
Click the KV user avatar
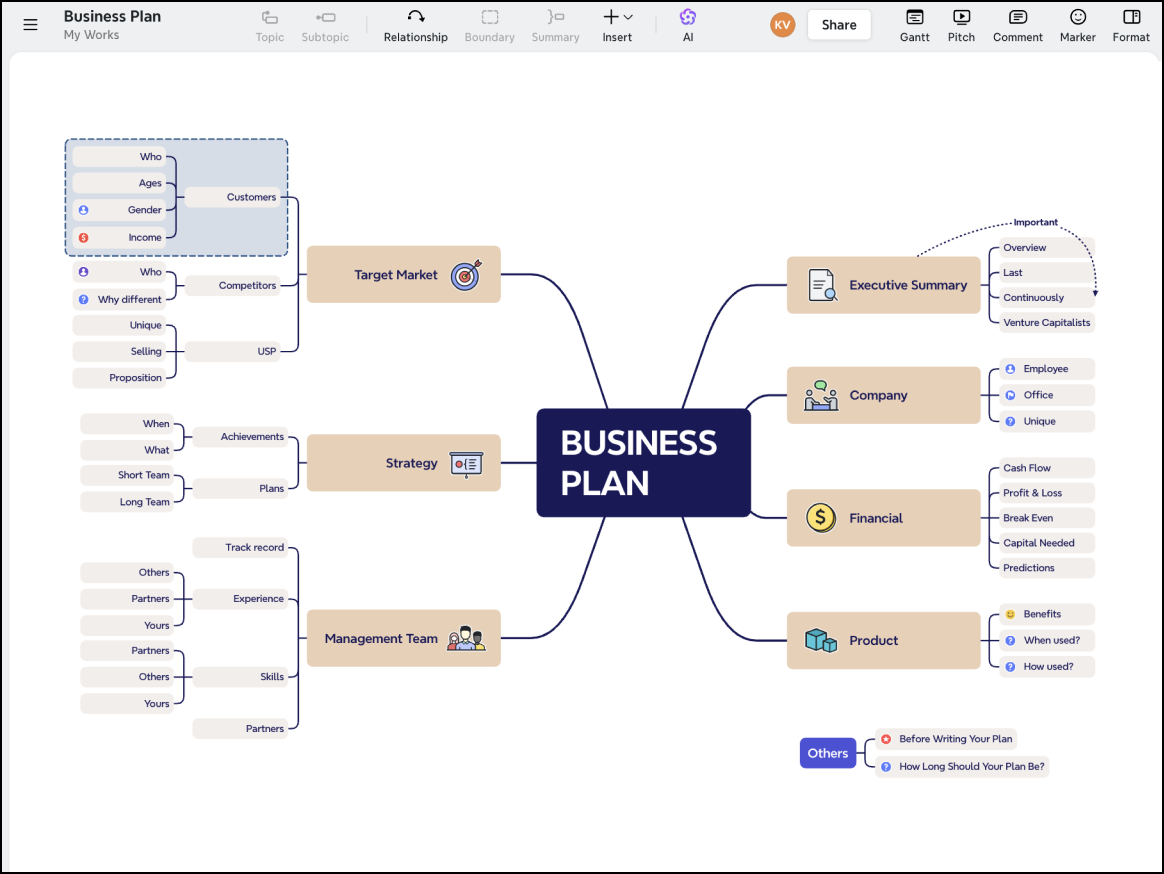[782, 25]
